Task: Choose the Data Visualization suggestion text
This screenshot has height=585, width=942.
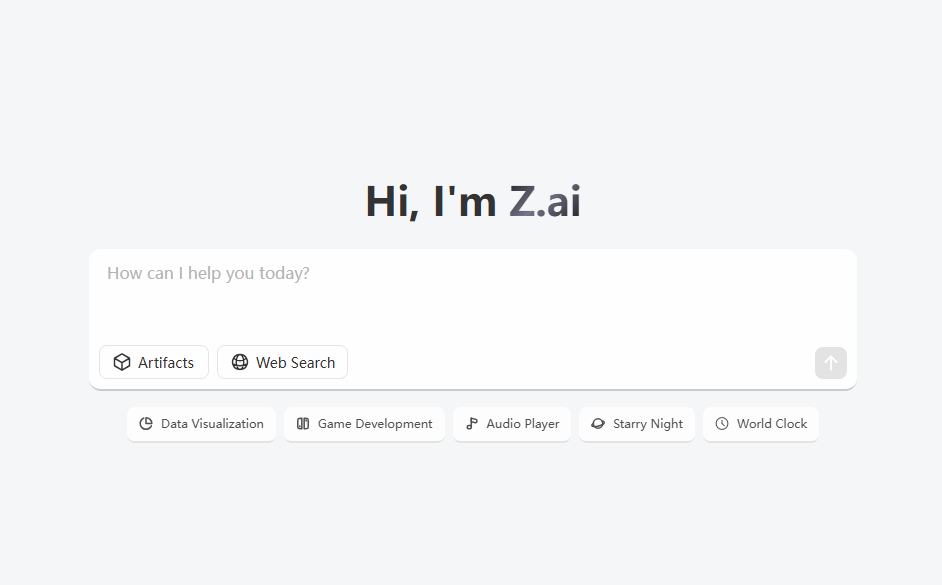Action: pos(212,424)
